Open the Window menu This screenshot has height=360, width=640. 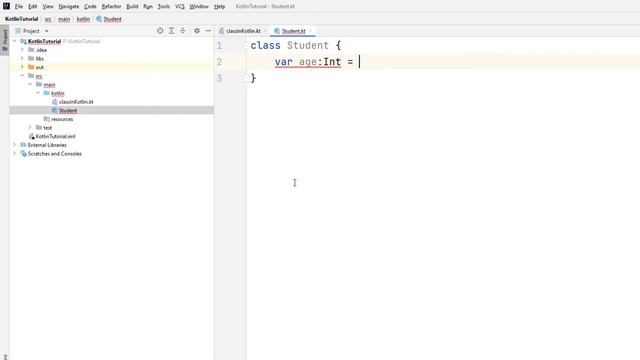click(x=199, y=7)
